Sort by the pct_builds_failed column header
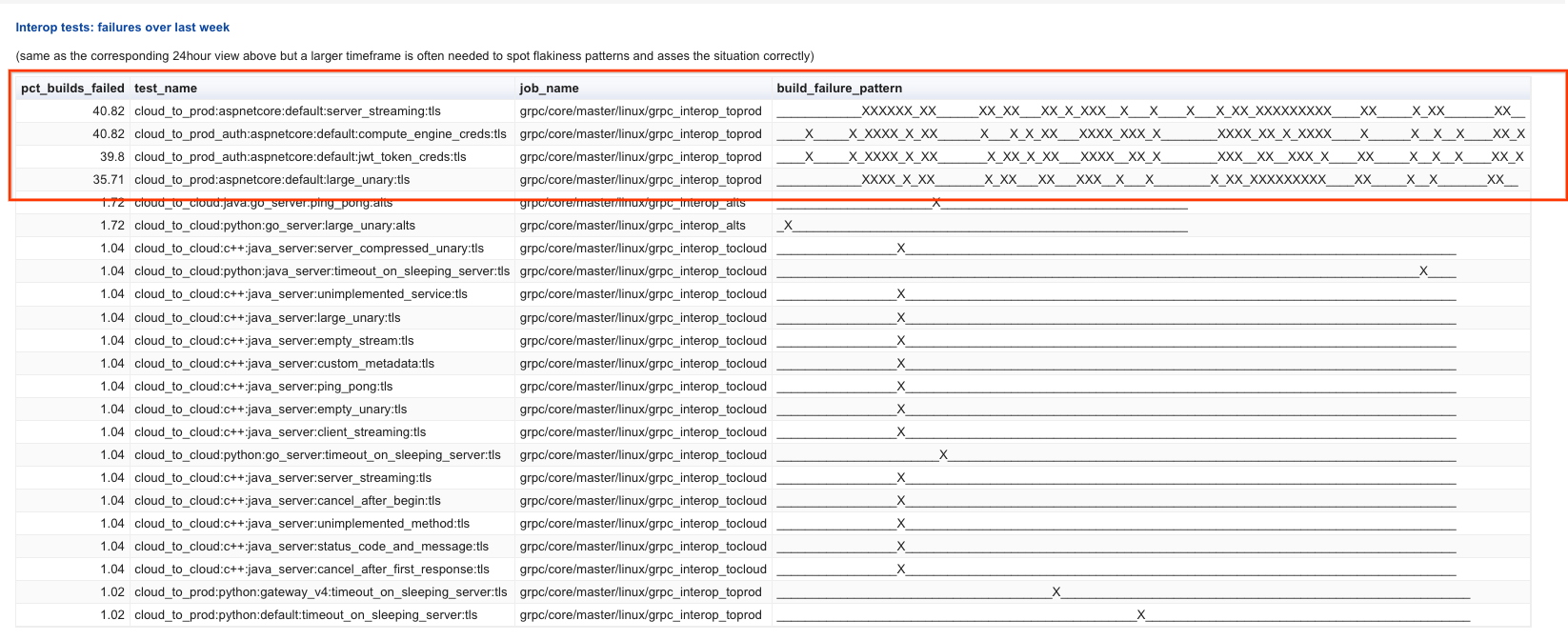Viewport: 1568px width, 640px height. click(72, 89)
